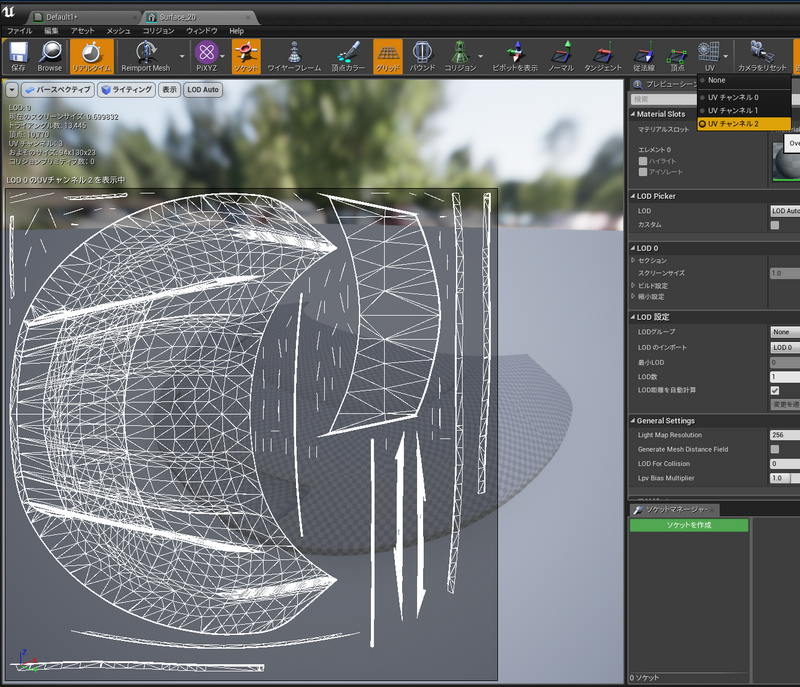Expand reduction settings under LOD 0
The width and height of the screenshot is (800, 687).
pyautogui.click(x=633, y=296)
